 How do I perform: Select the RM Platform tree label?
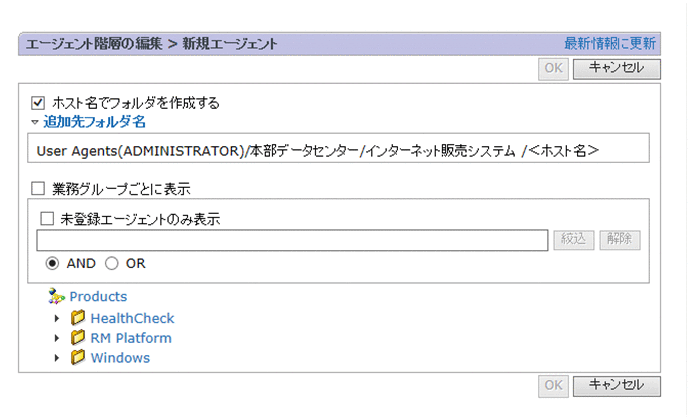click(131, 338)
